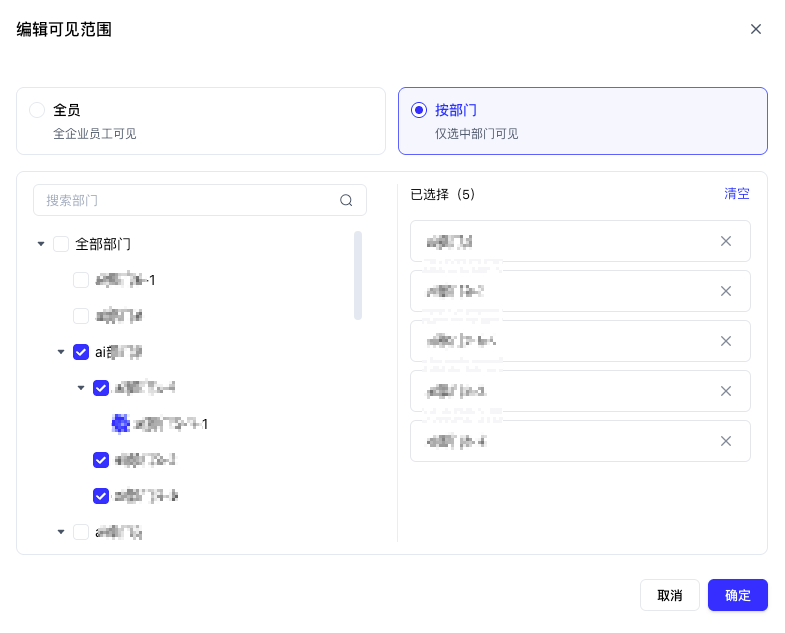Viewport: 785px width, 633px height.
Task: Remove the fifth selected department
Action: pos(726,441)
